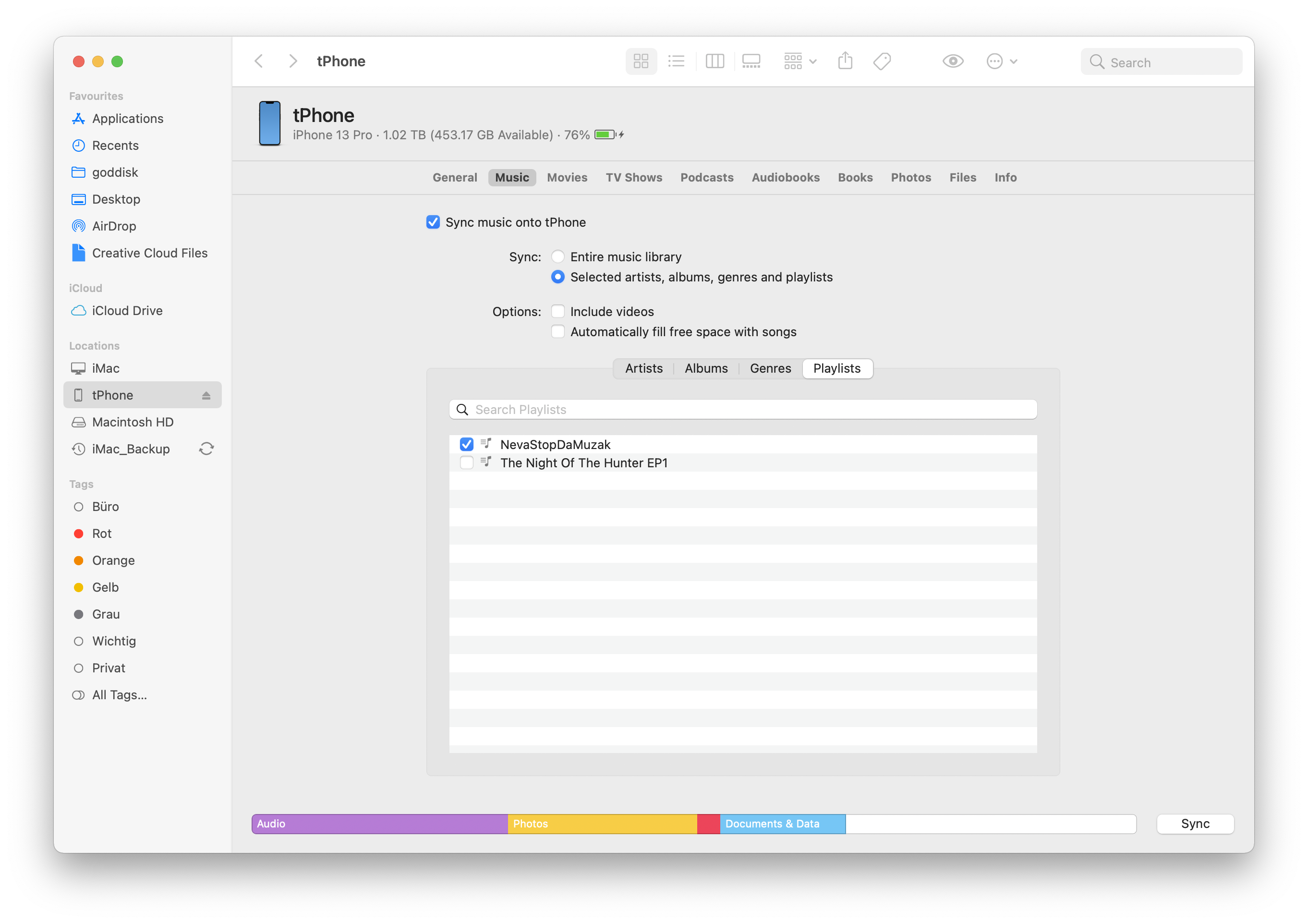Viewport: 1308px width, 924px height.
Task: Uncheck the NevaStopDaMuzak playlist
Action: pos(467,444)
